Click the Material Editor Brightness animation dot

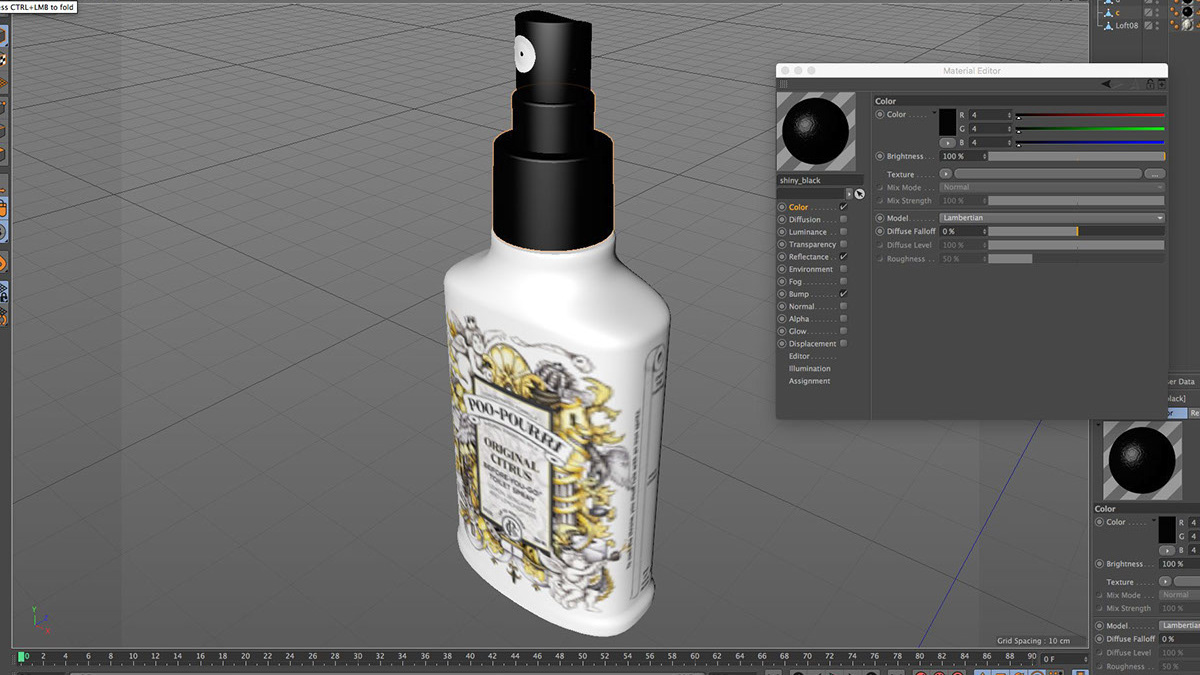[880, 156]
